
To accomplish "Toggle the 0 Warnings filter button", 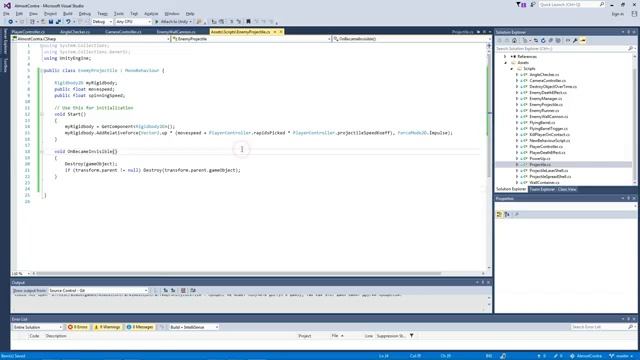I will (x=107, y=327).
